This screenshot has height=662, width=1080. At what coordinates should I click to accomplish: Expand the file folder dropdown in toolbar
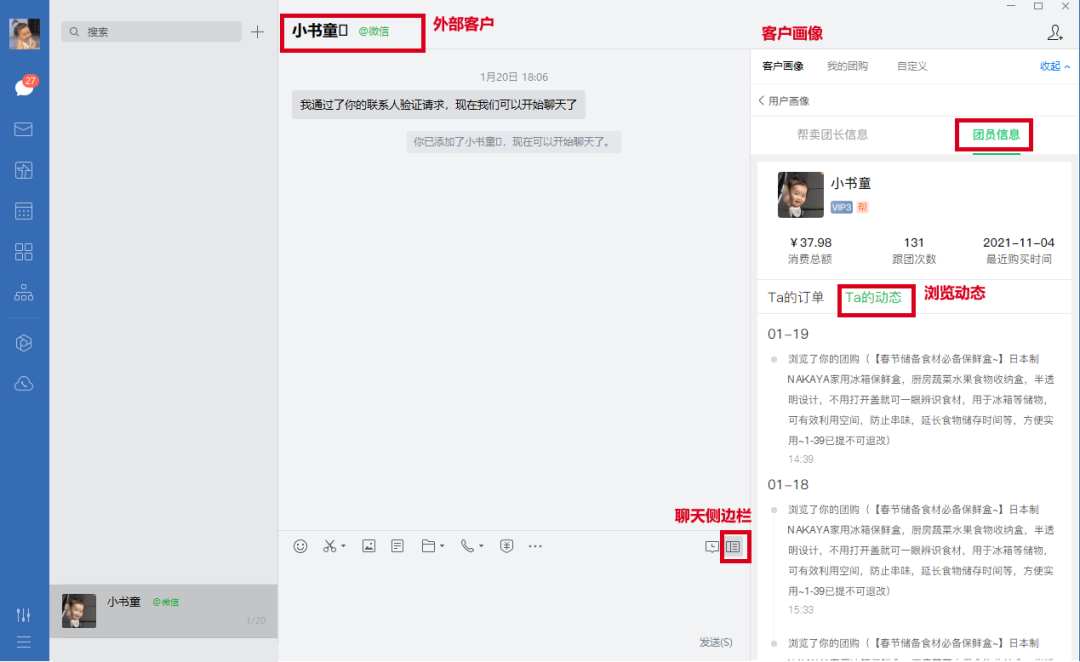point(442,547)
